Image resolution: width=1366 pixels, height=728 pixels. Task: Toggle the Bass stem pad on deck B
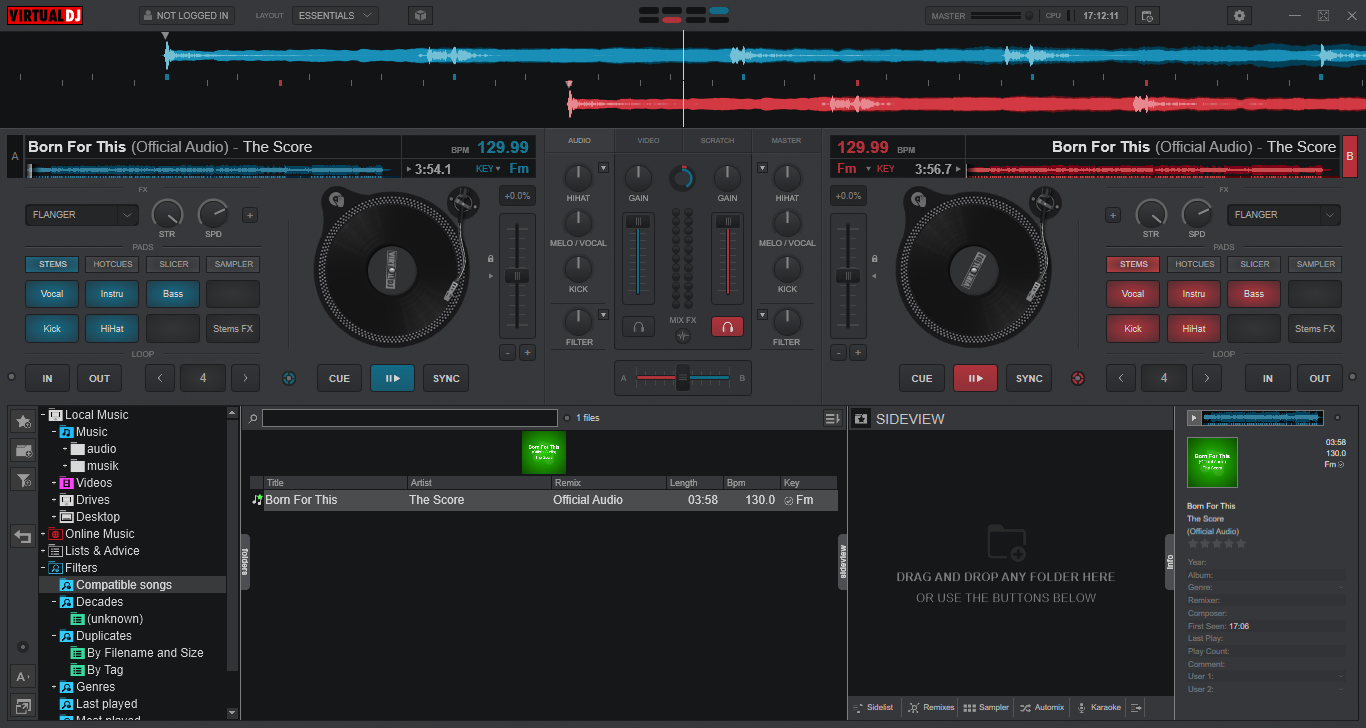click(x=1254, y=294)
